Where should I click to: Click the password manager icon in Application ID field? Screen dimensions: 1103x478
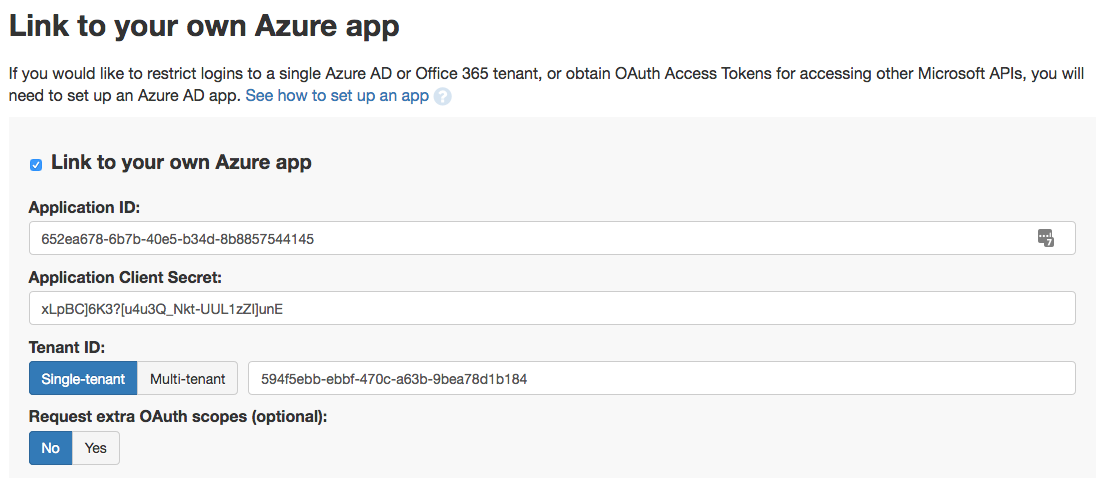pyautogui.click(x=1046, y=238)
